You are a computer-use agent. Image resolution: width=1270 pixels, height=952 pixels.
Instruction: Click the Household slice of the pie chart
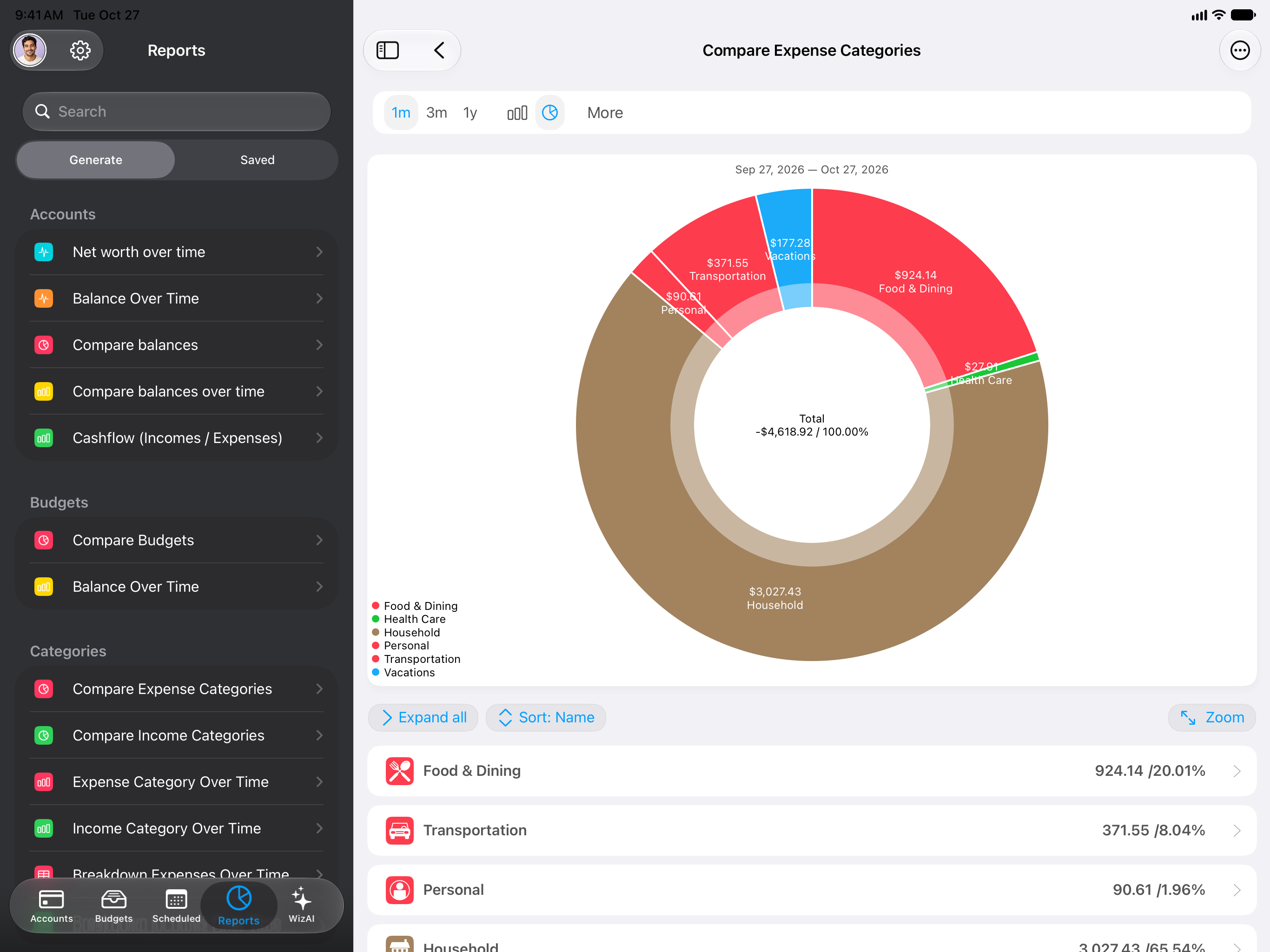tap(774, 598)
